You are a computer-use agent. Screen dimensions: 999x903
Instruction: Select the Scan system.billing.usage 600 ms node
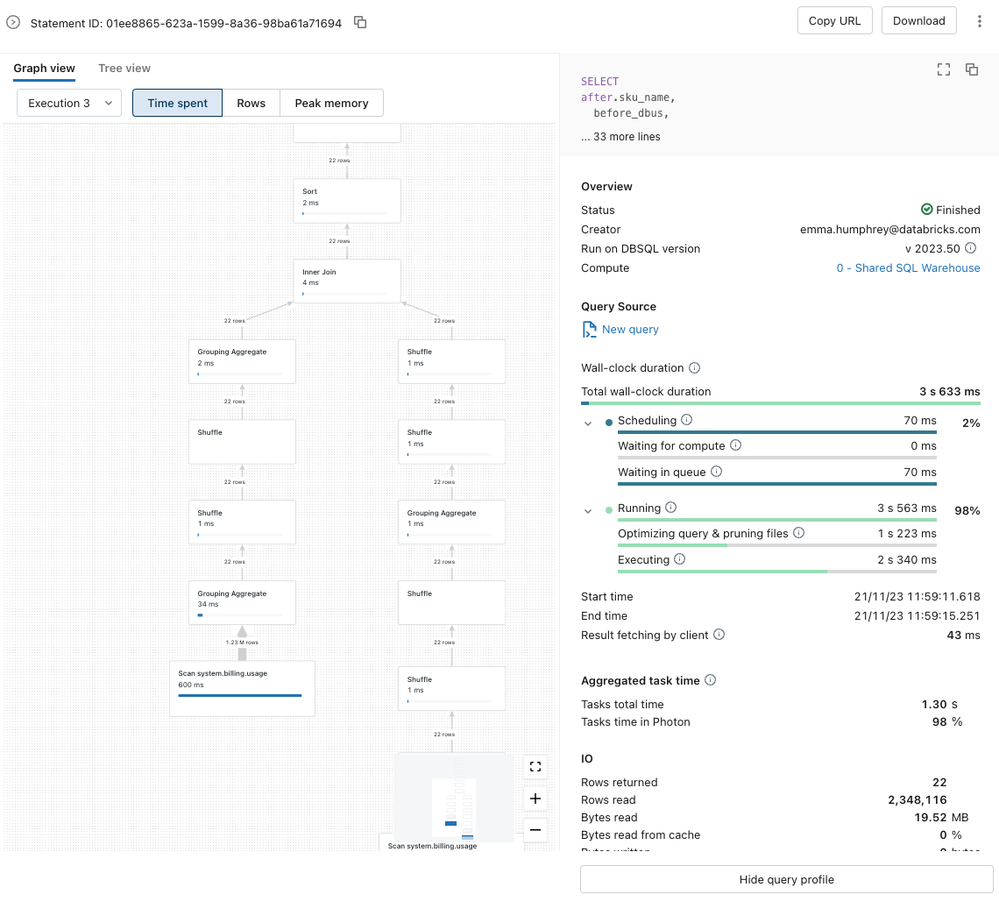[x=242, y=688]
